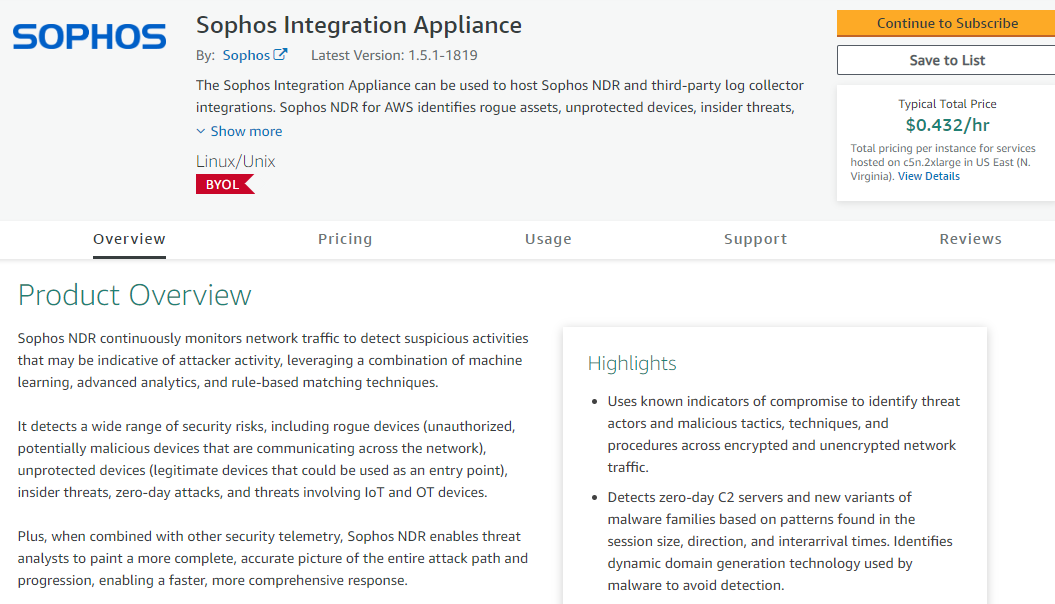Open the View Details pricing link

tap(928, 176)
